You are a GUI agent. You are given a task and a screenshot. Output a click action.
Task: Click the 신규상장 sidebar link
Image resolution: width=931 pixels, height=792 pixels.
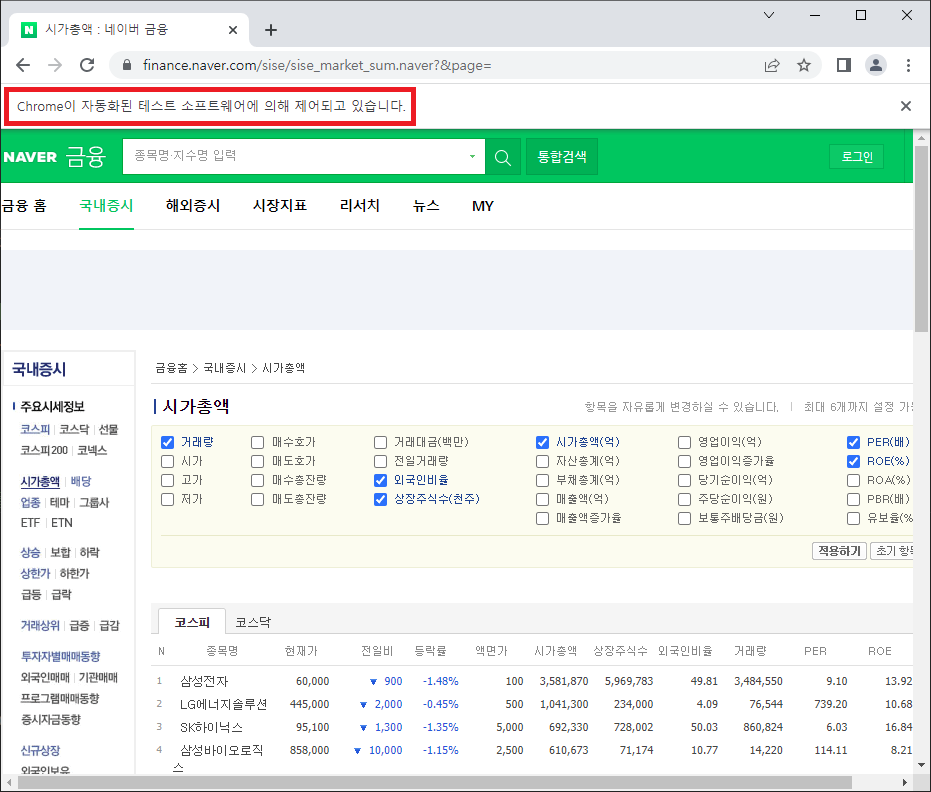click(40, 750)
